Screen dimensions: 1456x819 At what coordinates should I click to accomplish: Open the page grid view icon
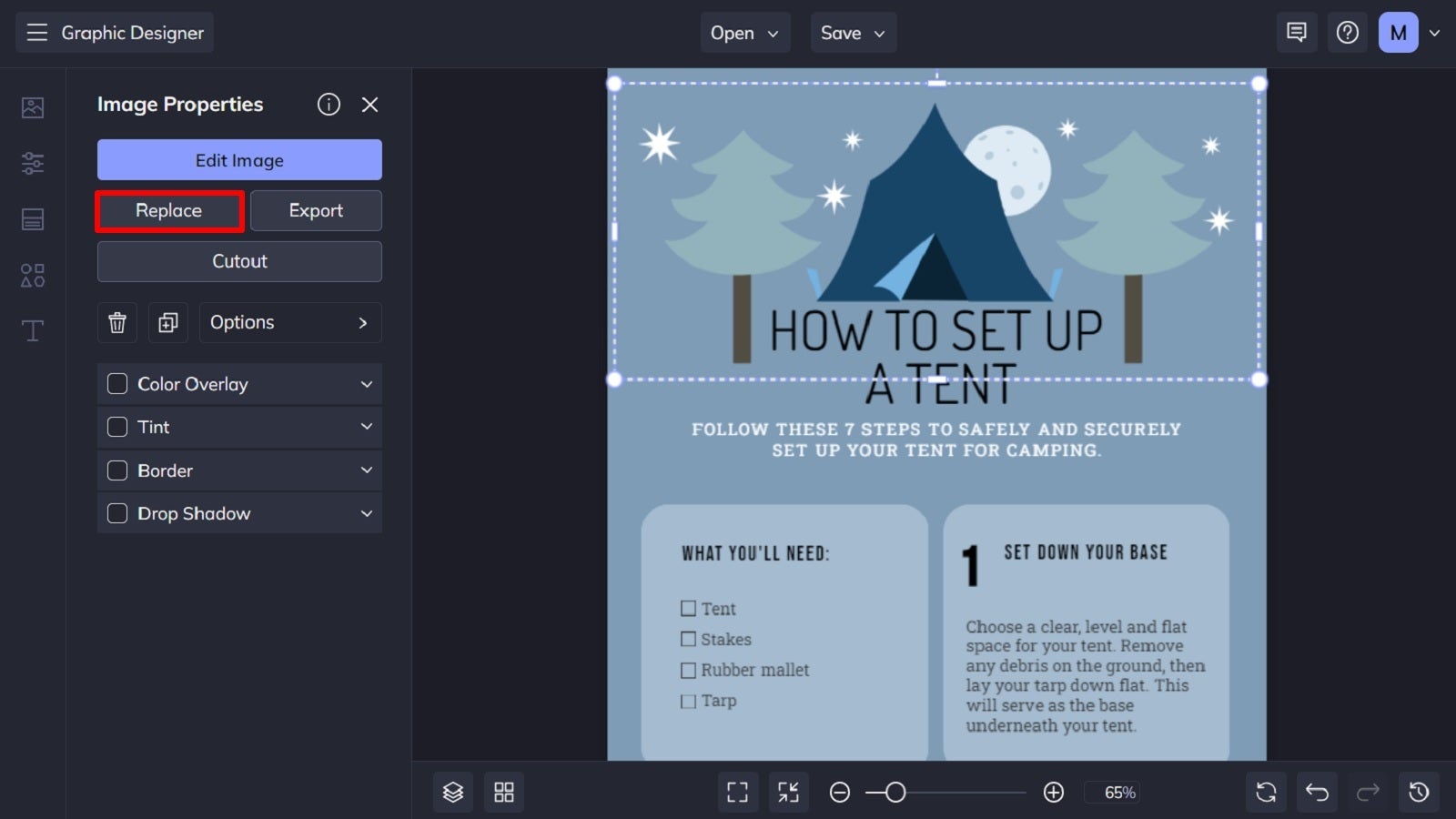coord(504,792)
